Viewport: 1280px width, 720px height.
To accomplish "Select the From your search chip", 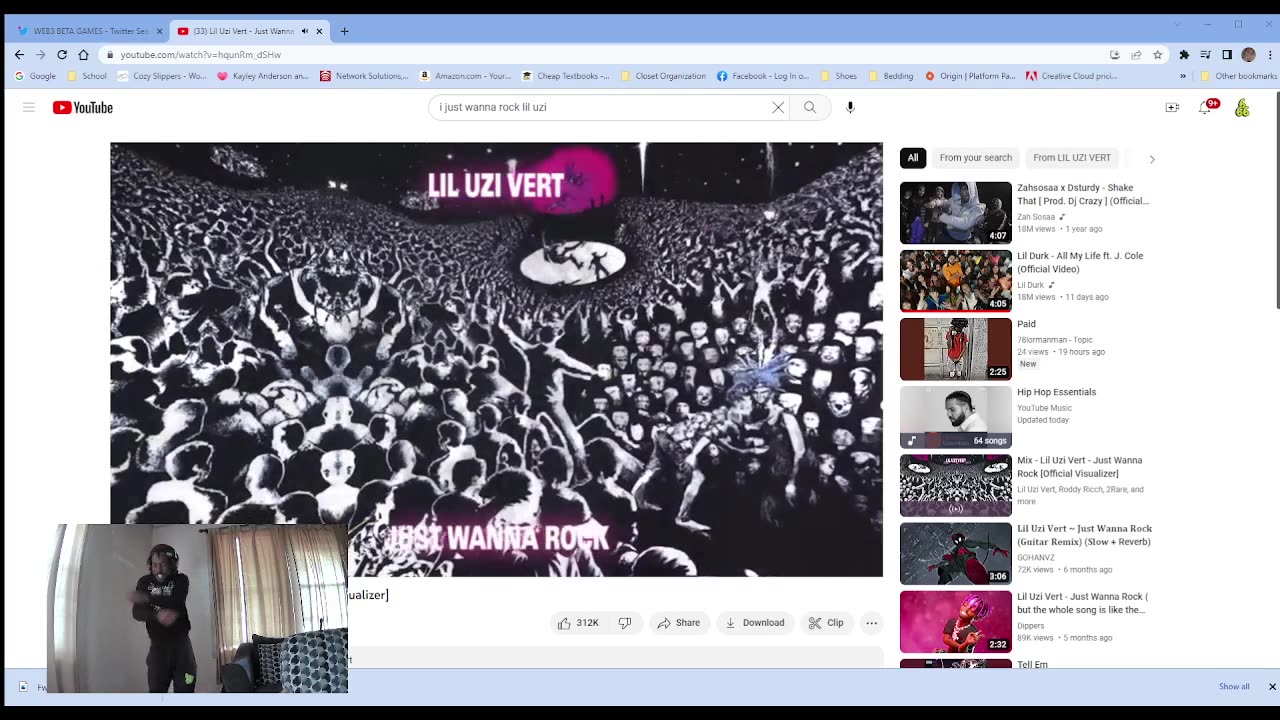I will 976,158.
